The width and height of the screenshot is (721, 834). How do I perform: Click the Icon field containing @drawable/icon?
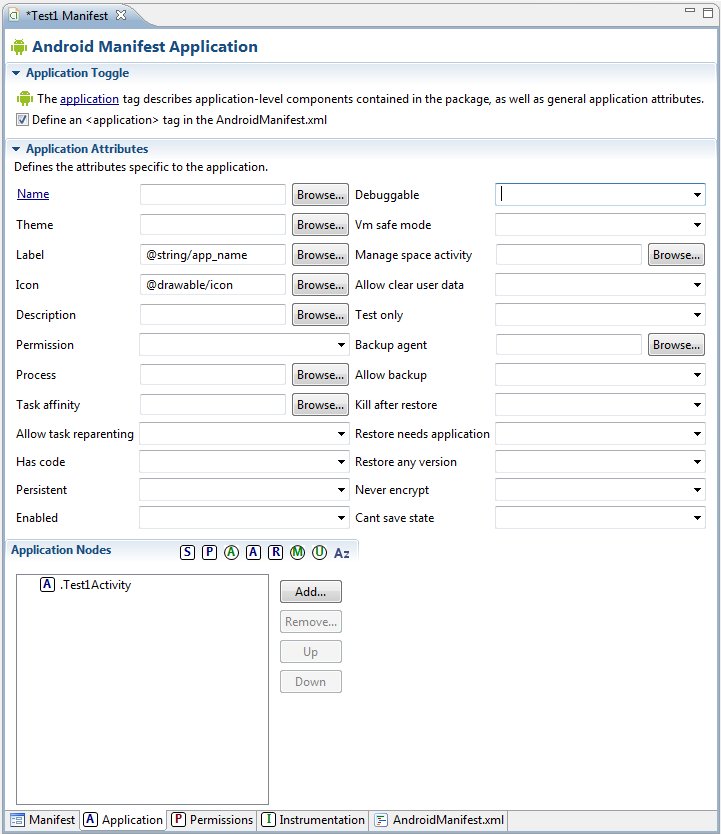pos(213,285)
